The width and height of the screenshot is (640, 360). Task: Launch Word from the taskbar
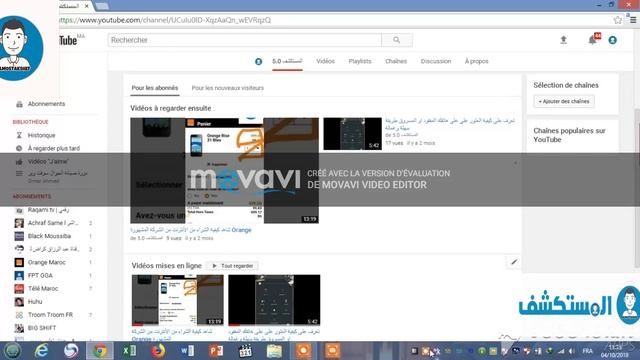pyautogui.click(x=187, y=351)
